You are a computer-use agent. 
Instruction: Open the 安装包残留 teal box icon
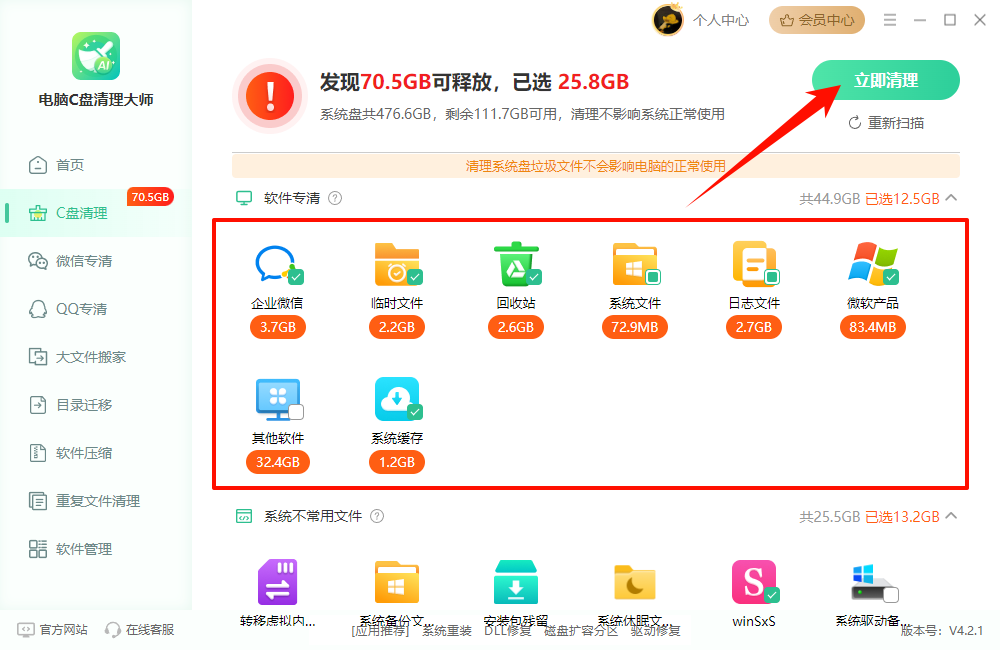tap(516, 582)
